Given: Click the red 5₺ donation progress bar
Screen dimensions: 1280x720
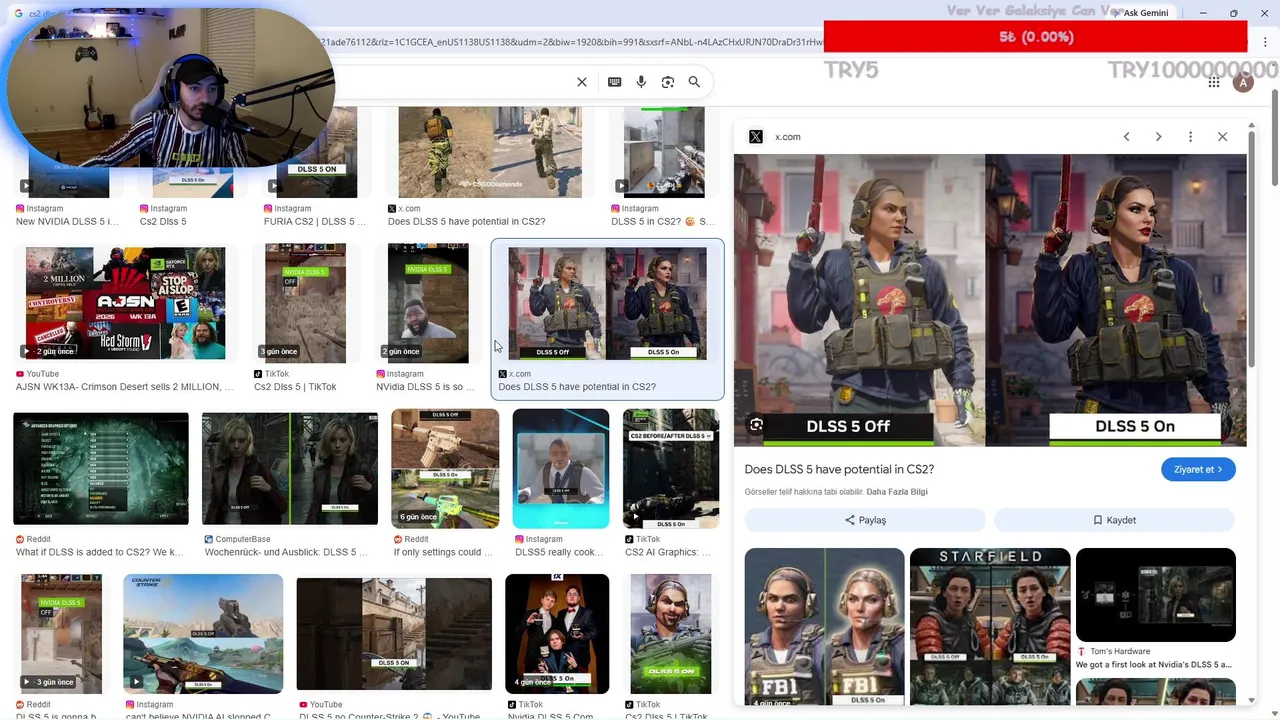Looking at the screenshot, I should point(1035,37).
